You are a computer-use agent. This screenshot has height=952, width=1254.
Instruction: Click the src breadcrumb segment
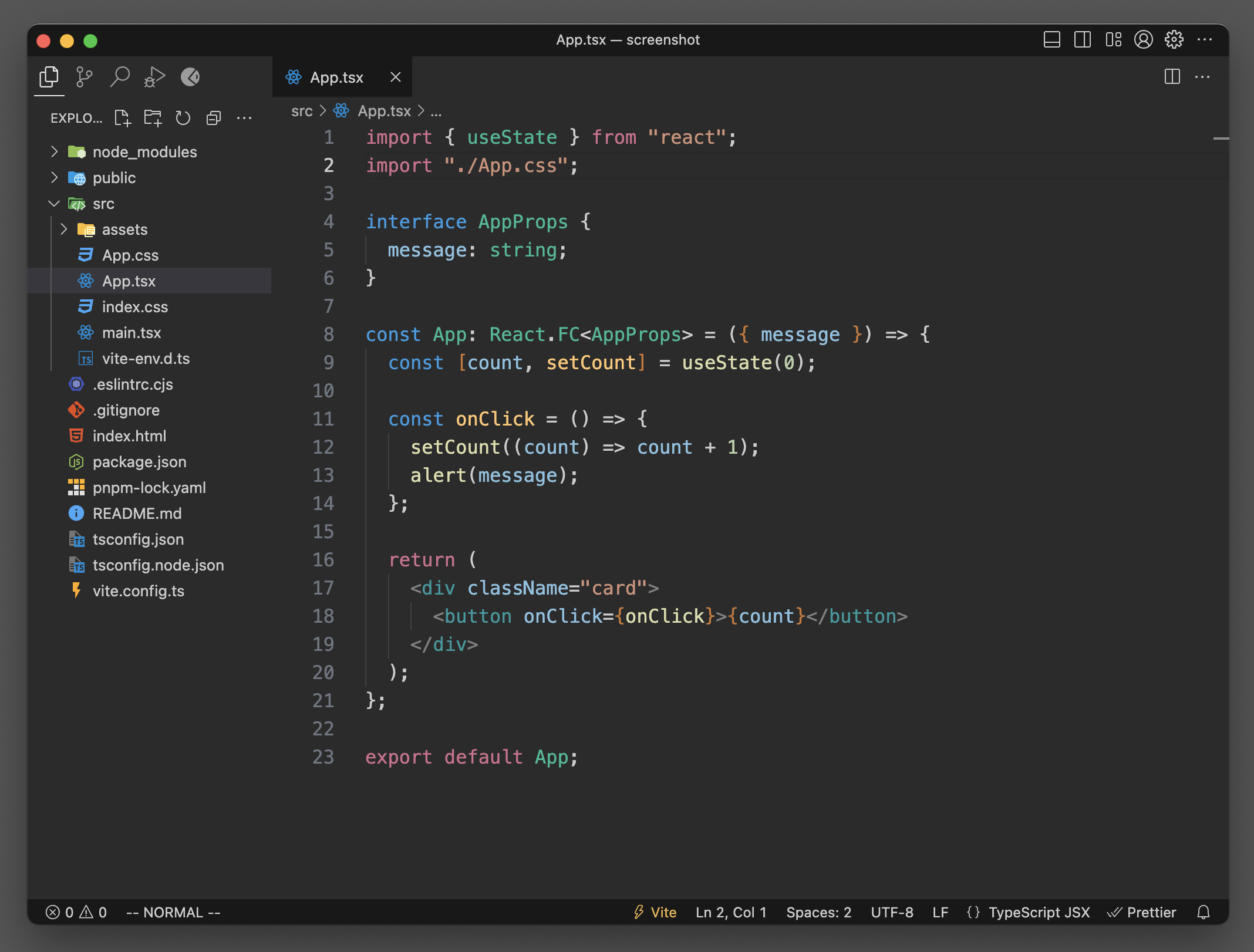(x=302, y=111)
